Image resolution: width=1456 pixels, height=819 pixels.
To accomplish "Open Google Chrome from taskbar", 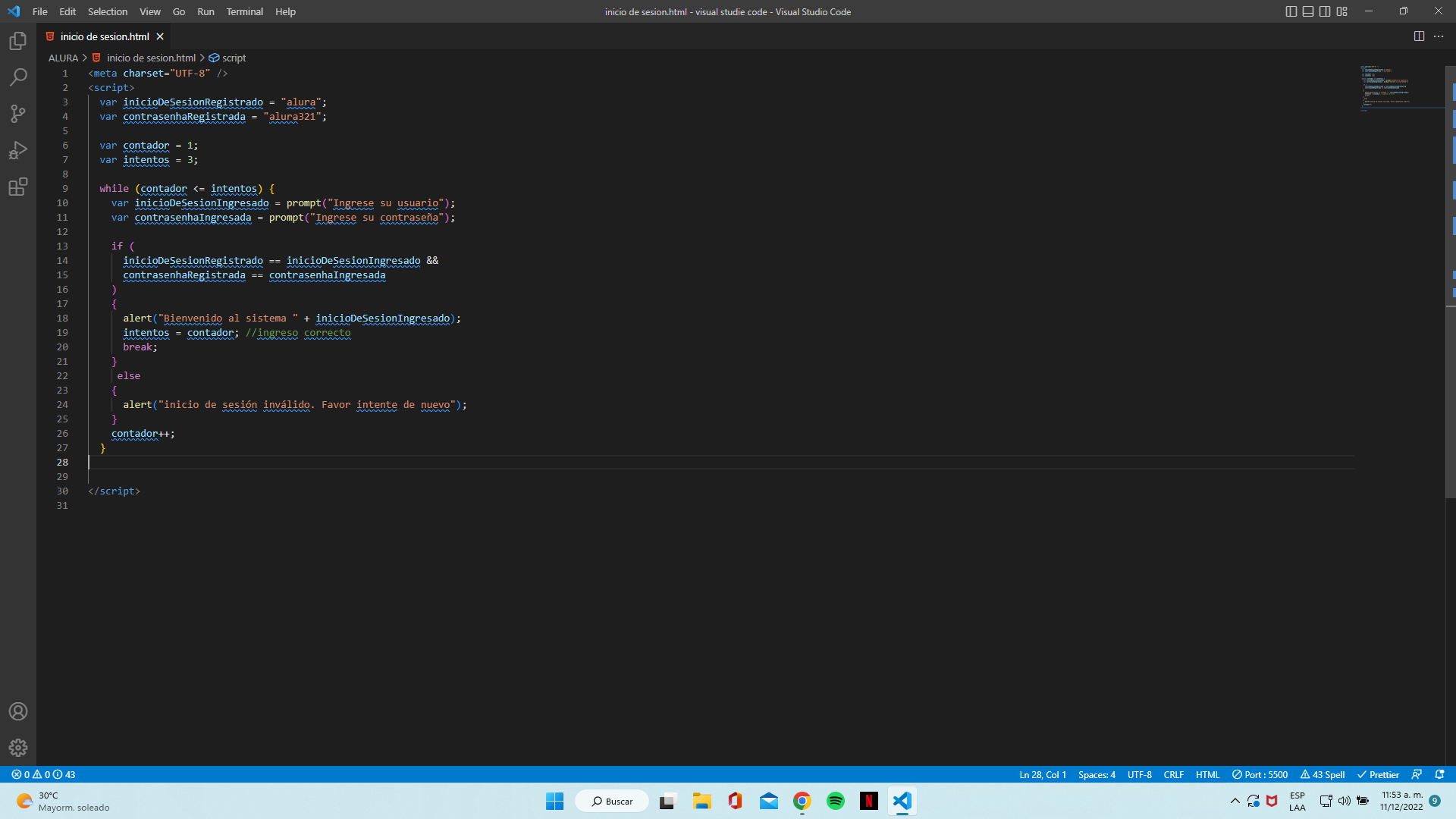I will pyautogui.click(x=802, y=801).
